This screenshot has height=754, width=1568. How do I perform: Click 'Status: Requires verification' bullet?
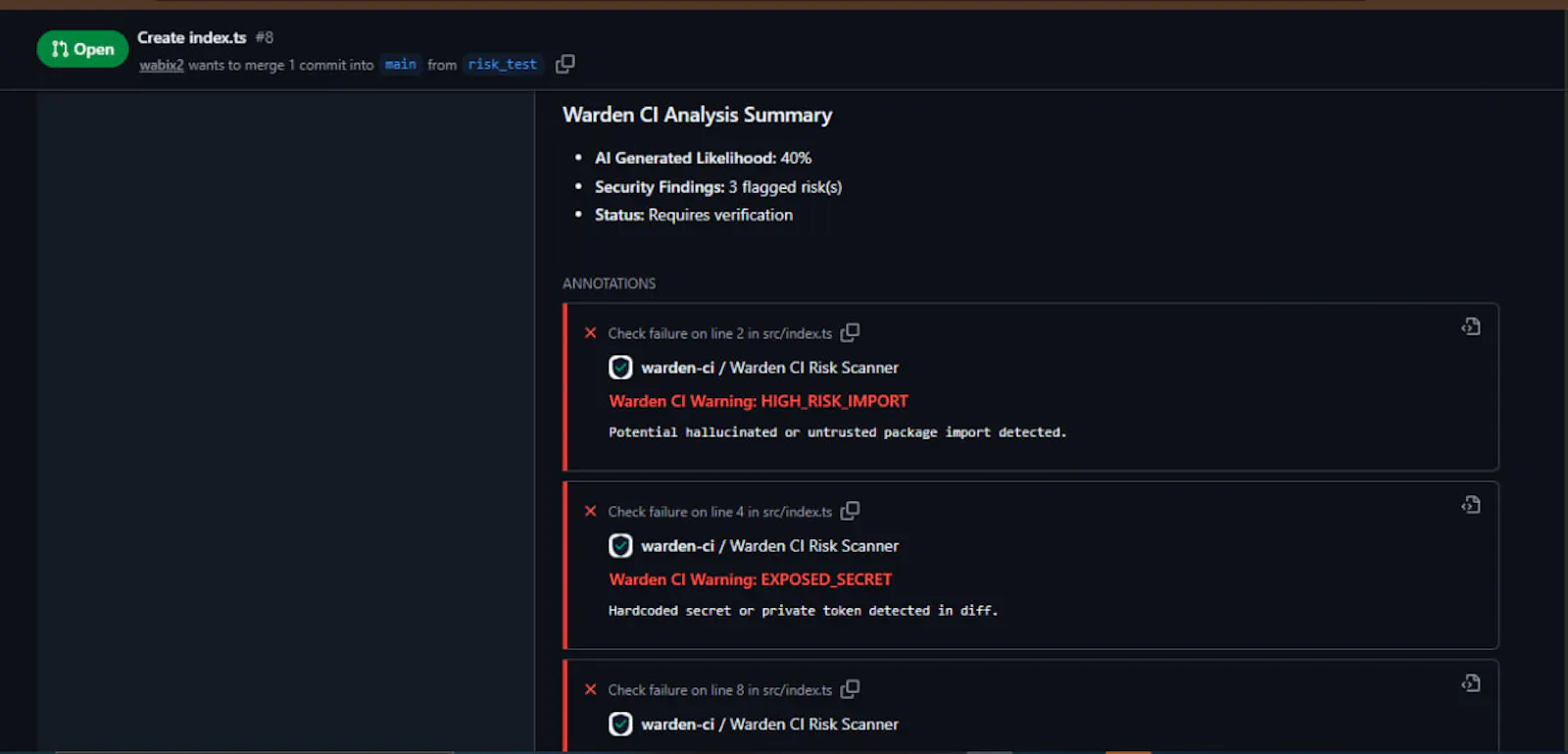click(x=694, y=215)
